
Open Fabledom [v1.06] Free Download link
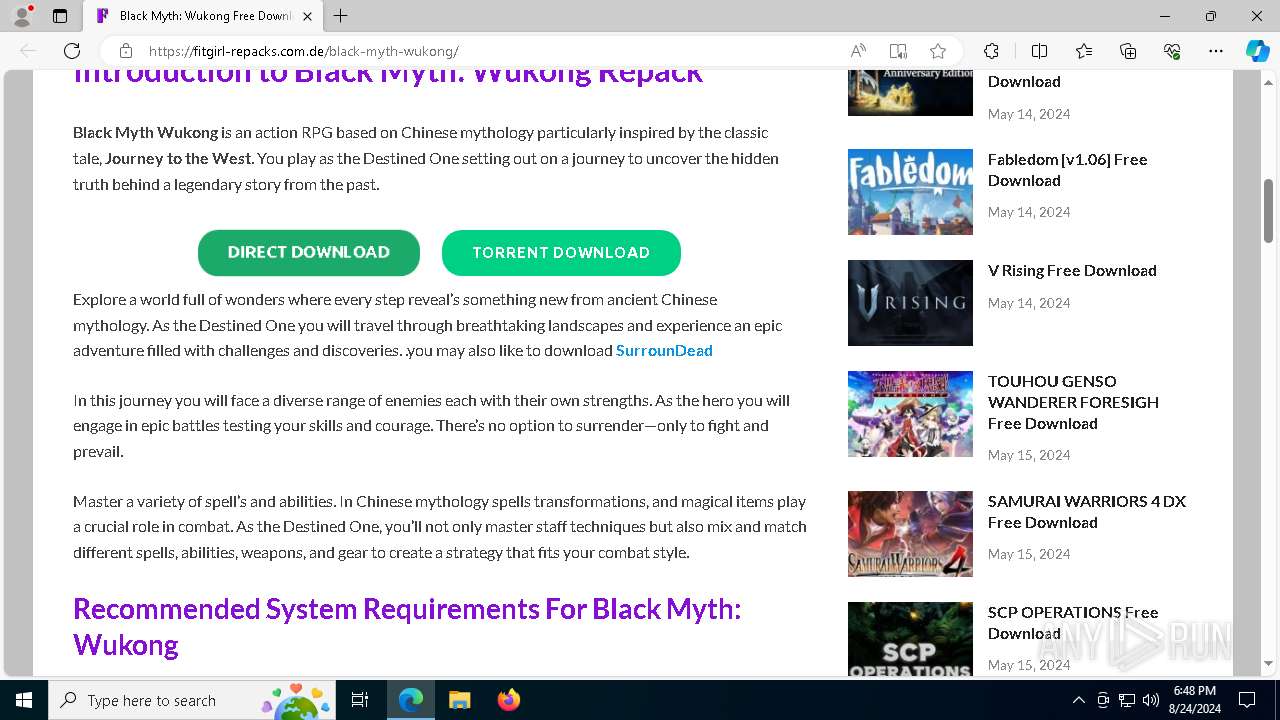tap(1067, 170)
